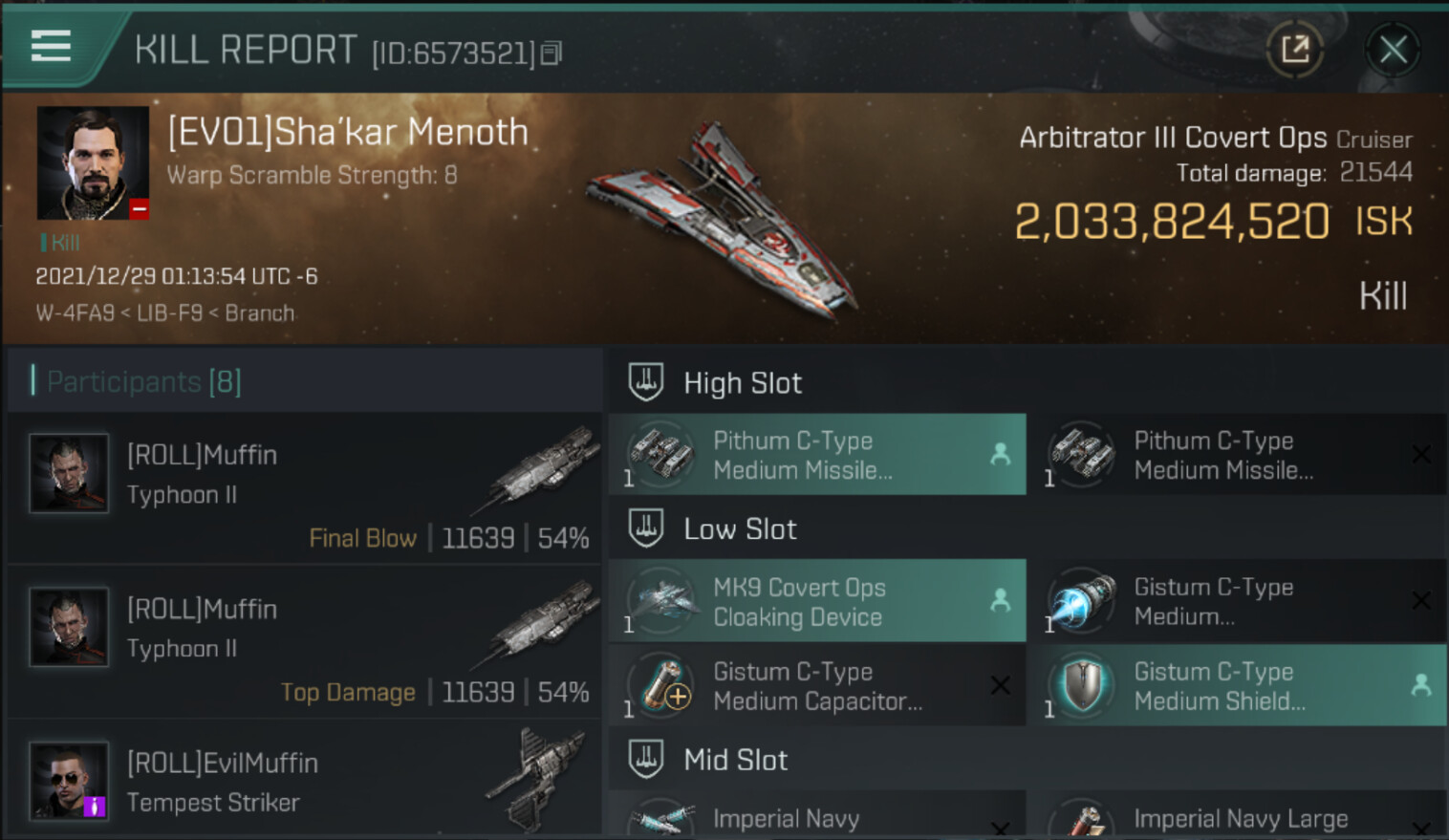This screenshot has height=840, width=1449.
Task: Click the share kill report icon
Action: [1295, 49]
